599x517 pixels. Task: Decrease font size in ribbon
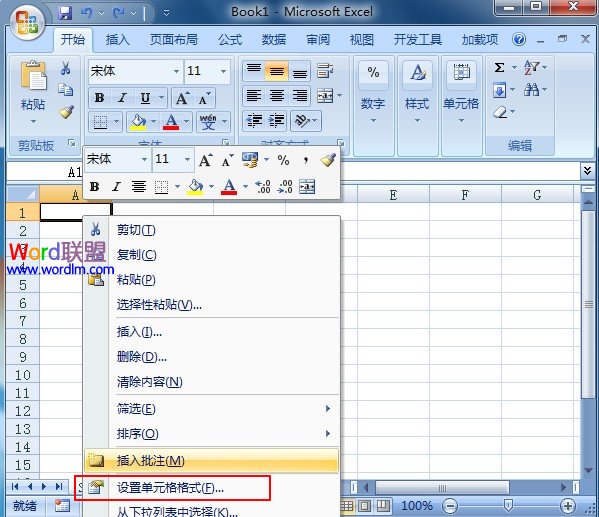[x=204, y=98]
